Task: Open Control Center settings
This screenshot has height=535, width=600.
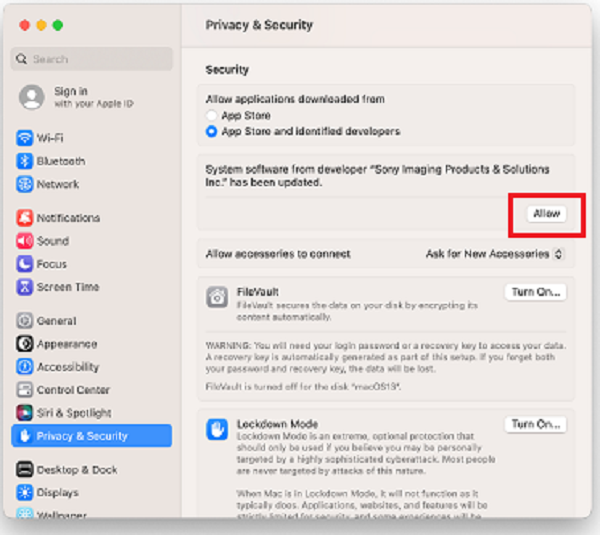Action: click(72, 390)
